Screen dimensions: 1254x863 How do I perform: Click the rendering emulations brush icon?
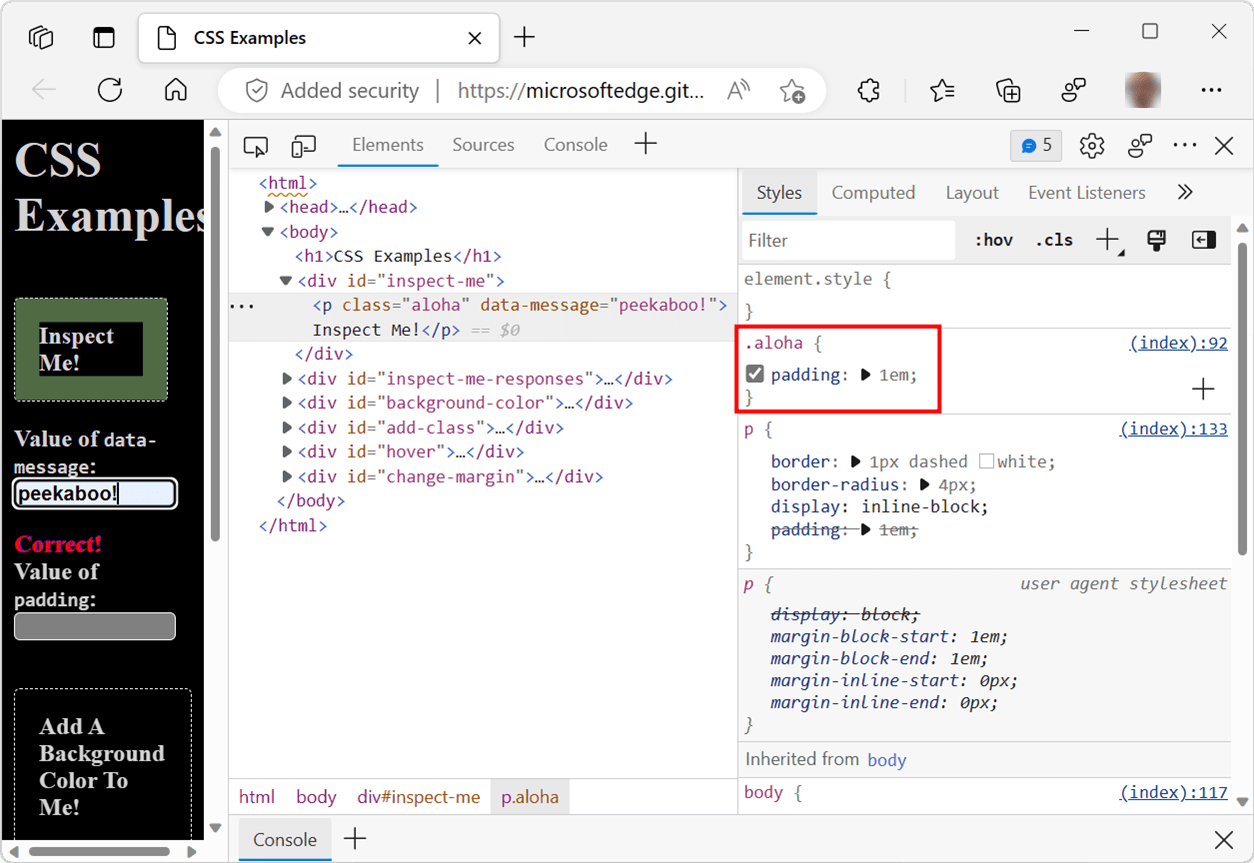click(1156, 240)
